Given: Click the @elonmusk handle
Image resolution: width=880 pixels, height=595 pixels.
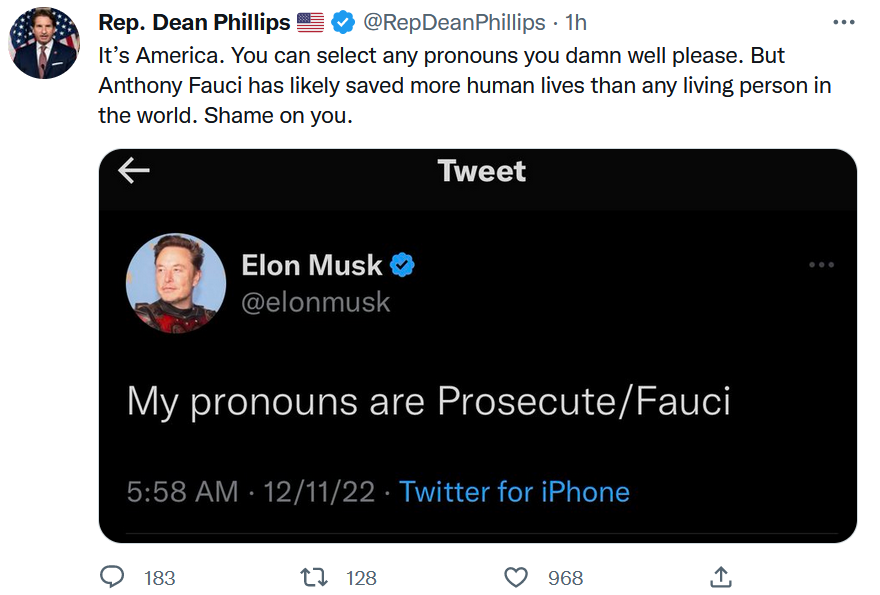Looking at the screenshot, I should (x=315, y=303).
